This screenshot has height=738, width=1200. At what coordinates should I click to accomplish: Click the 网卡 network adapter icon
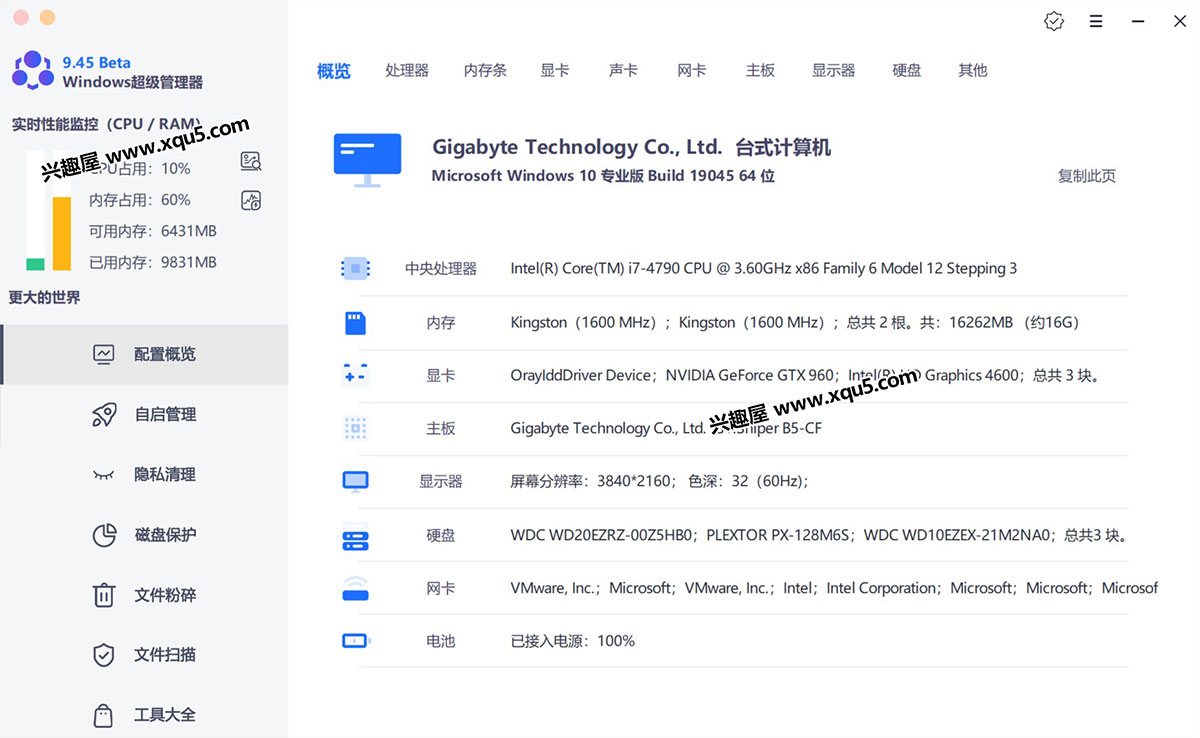(x=355, y=588)
